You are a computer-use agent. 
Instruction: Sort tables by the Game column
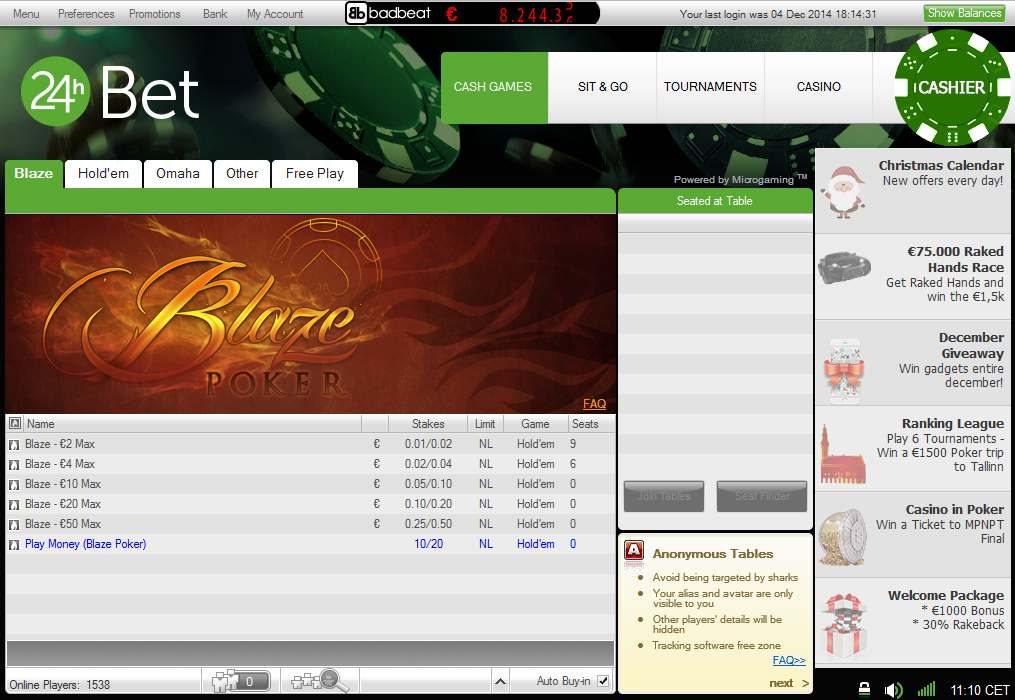[x=535, y=424]
